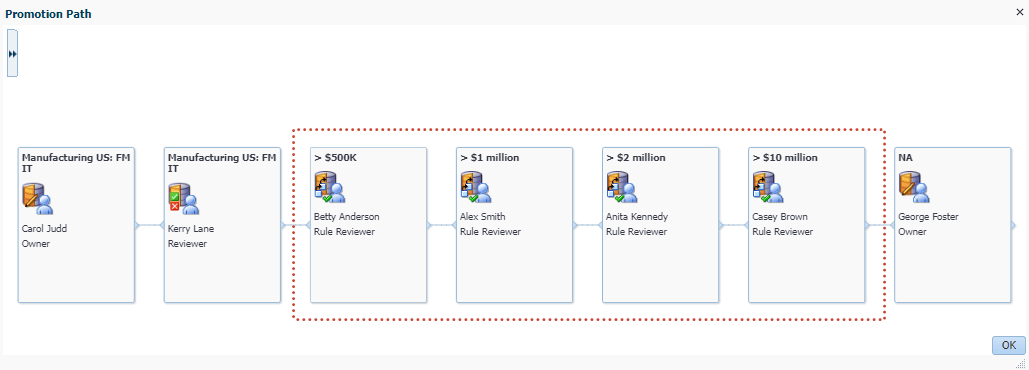Click the OK button

pyautogui.click(x=1009, y=345)
